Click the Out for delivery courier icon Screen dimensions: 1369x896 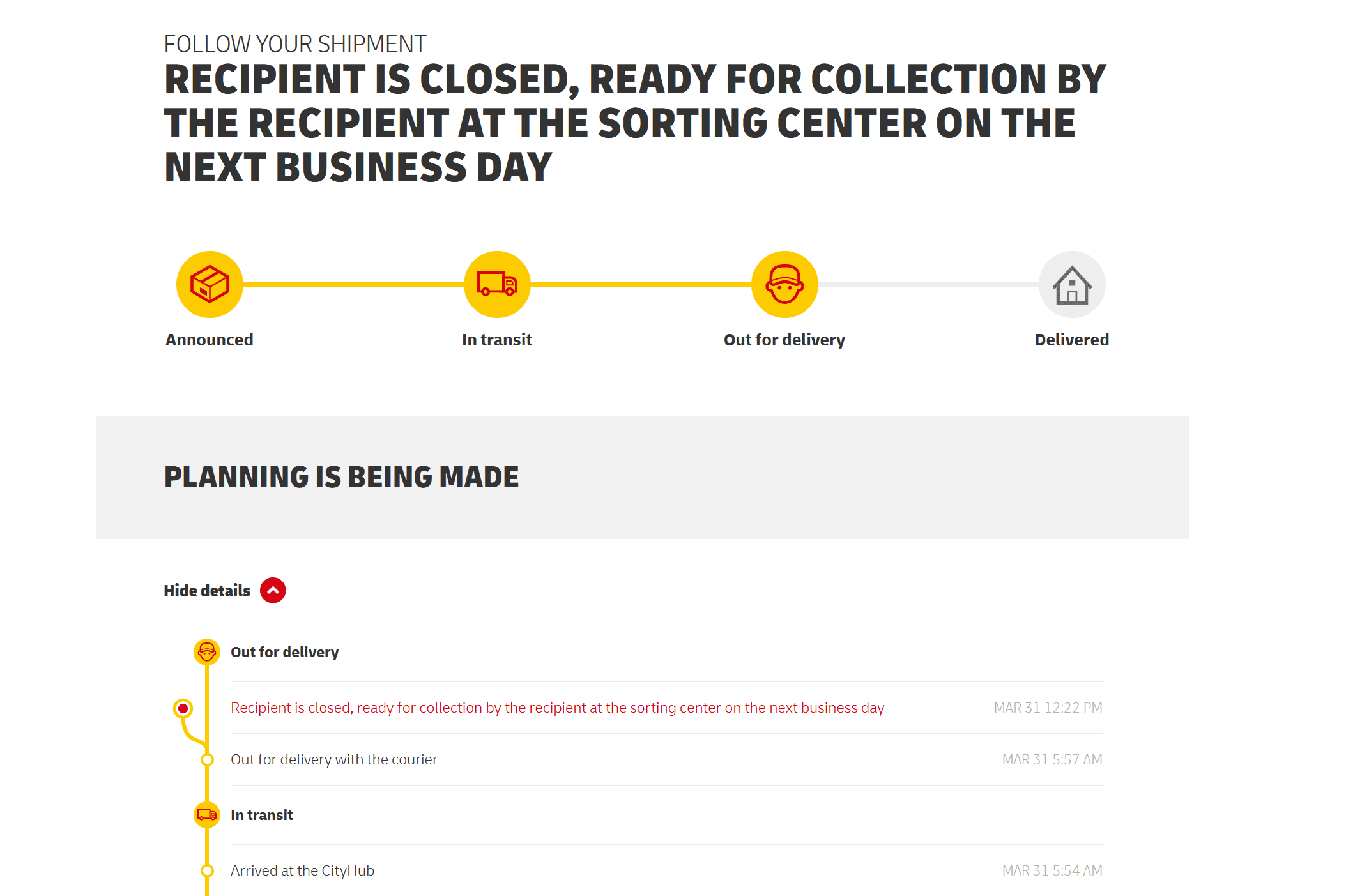[x=784, y=284]
